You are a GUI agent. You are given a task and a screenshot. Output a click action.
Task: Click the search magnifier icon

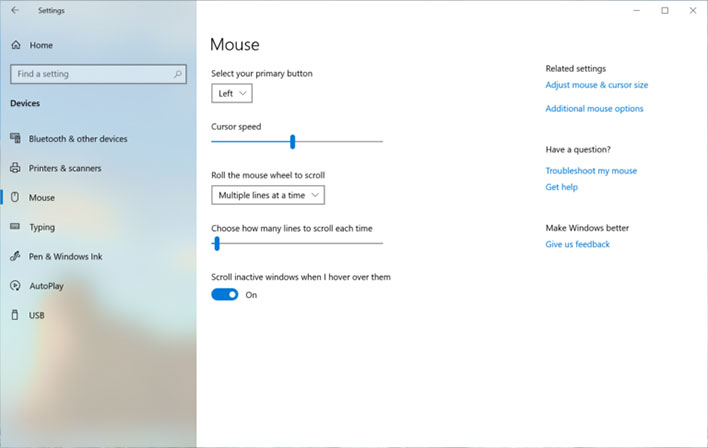tap(177, 74)
